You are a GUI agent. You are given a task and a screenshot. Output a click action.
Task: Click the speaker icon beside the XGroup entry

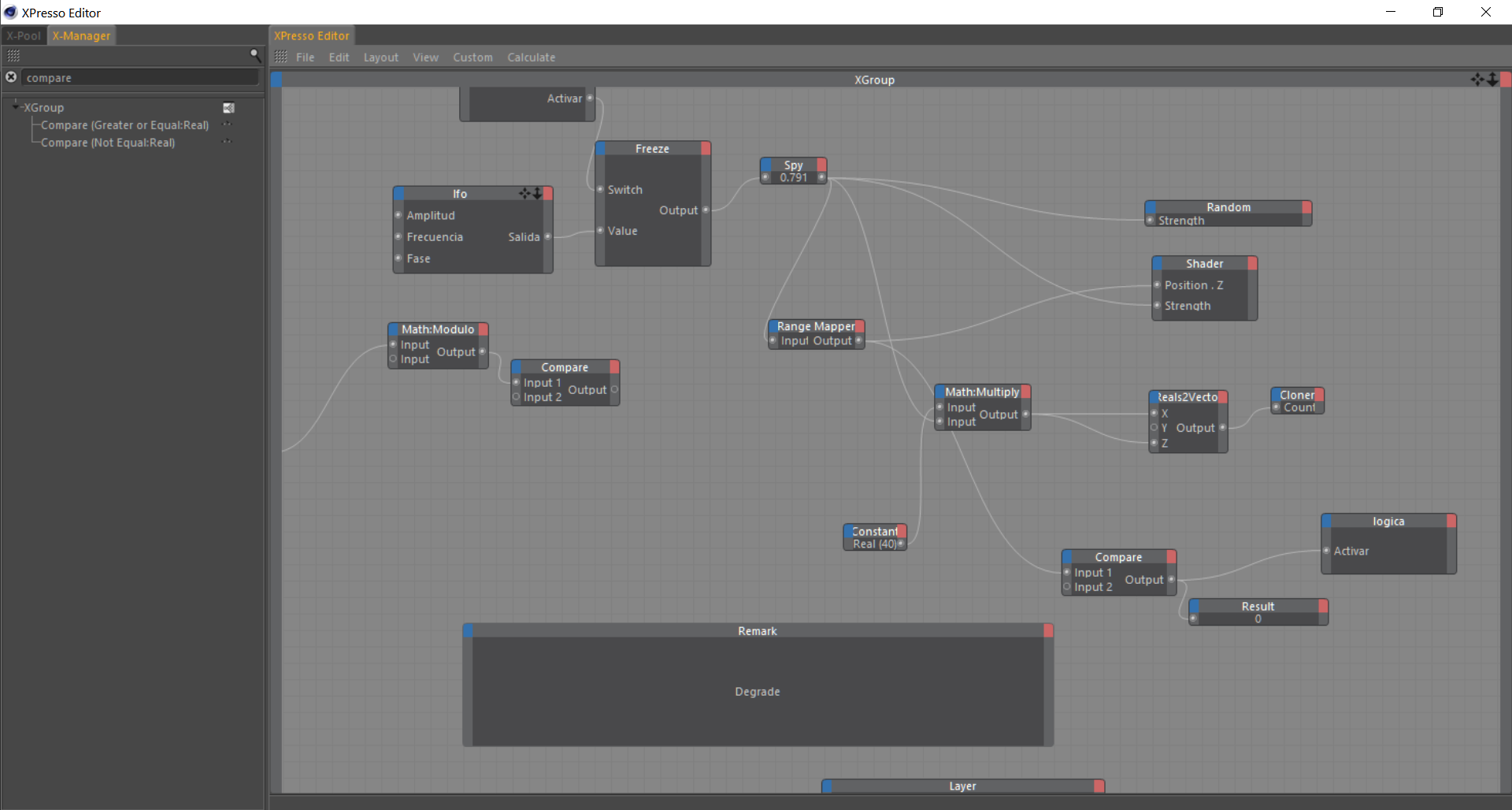coord(228,107)
